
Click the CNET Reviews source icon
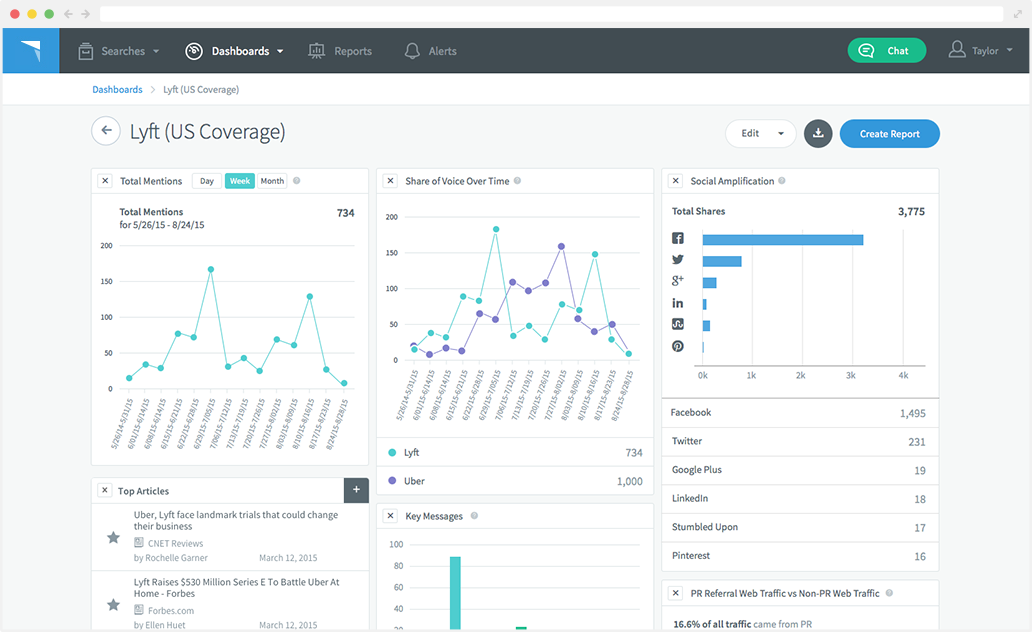(139, 542)
